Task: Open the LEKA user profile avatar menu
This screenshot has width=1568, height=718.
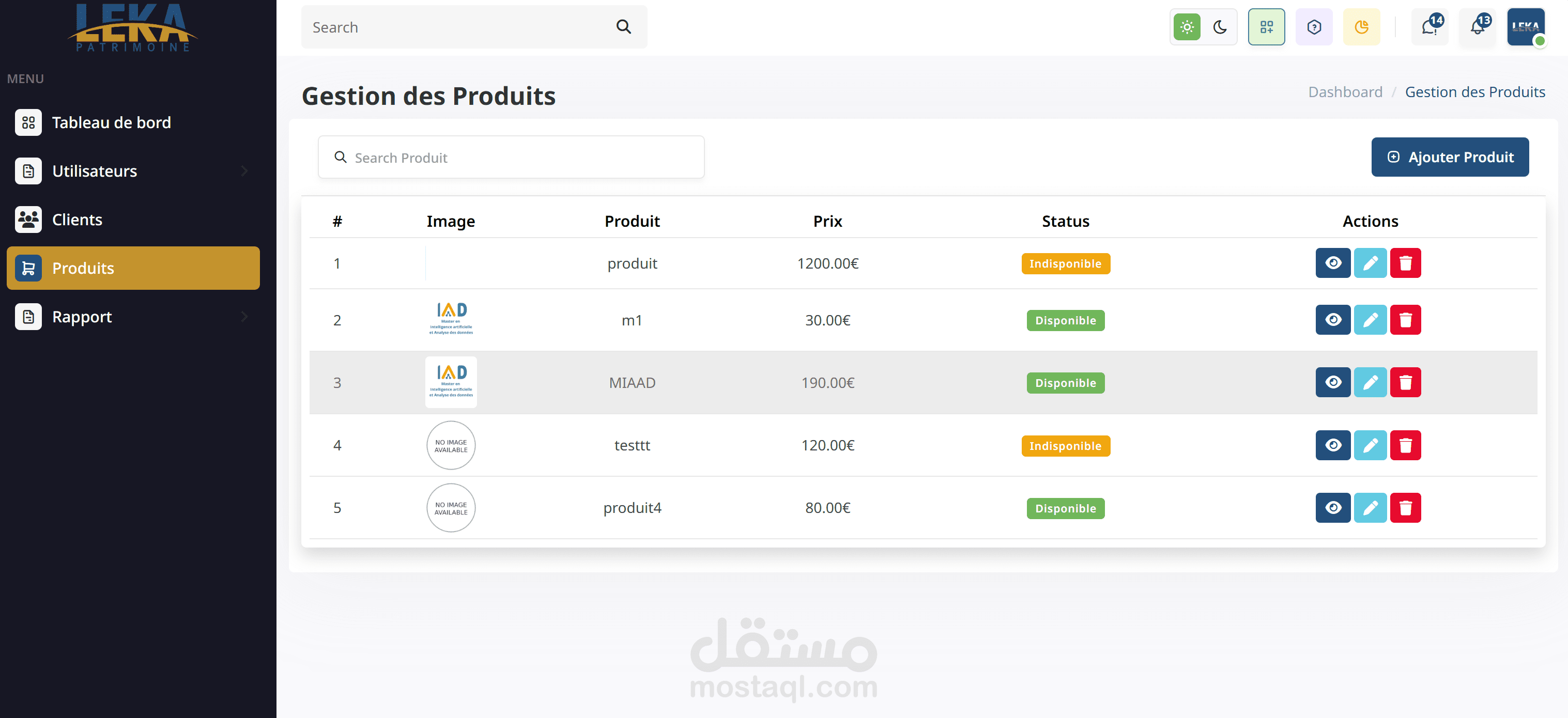Action: tap(1526, 27)
